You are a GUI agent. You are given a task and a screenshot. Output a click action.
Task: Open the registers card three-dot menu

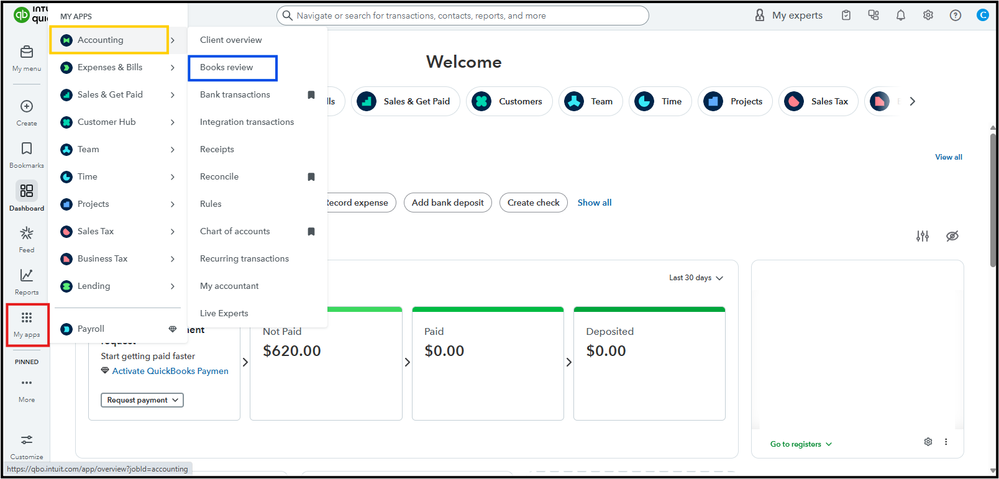coord(946,441)
